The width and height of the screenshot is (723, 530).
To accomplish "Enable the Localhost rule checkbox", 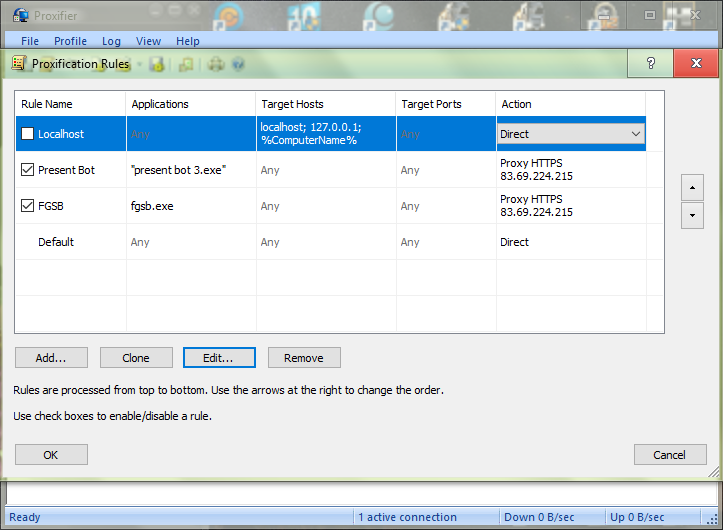I will (28, 134).
